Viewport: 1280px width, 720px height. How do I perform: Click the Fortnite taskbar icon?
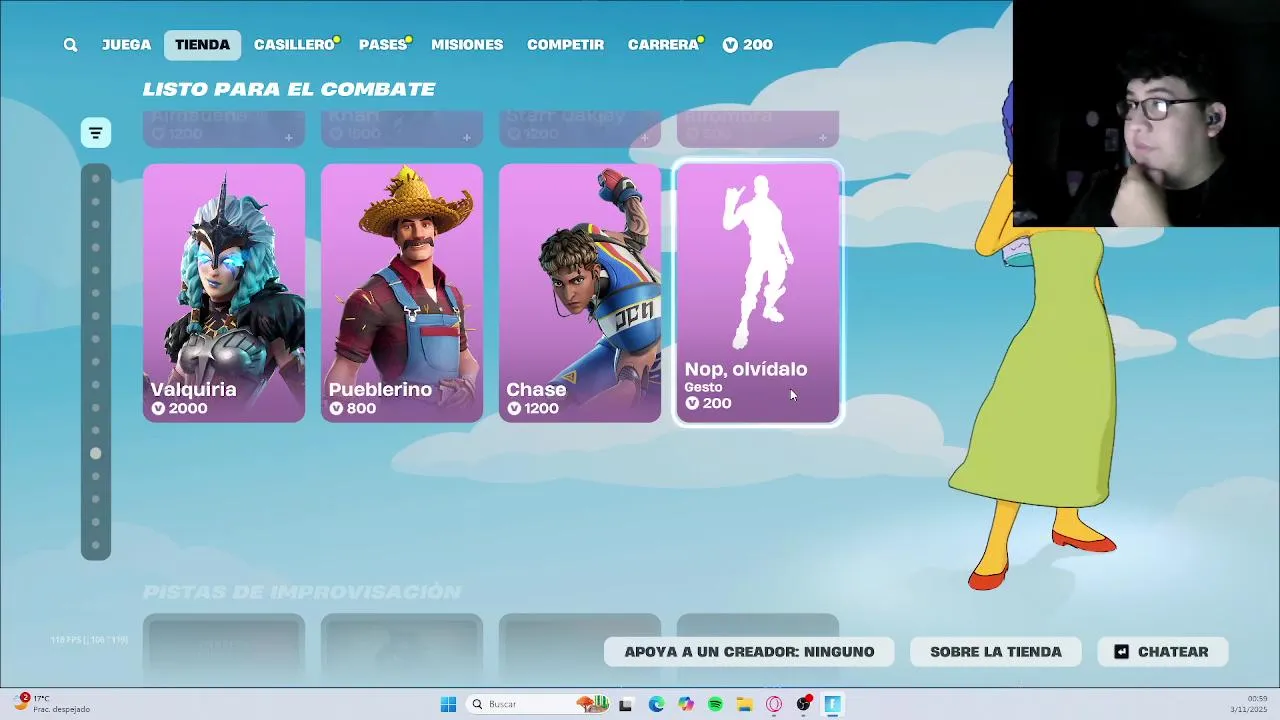[832, 704]
